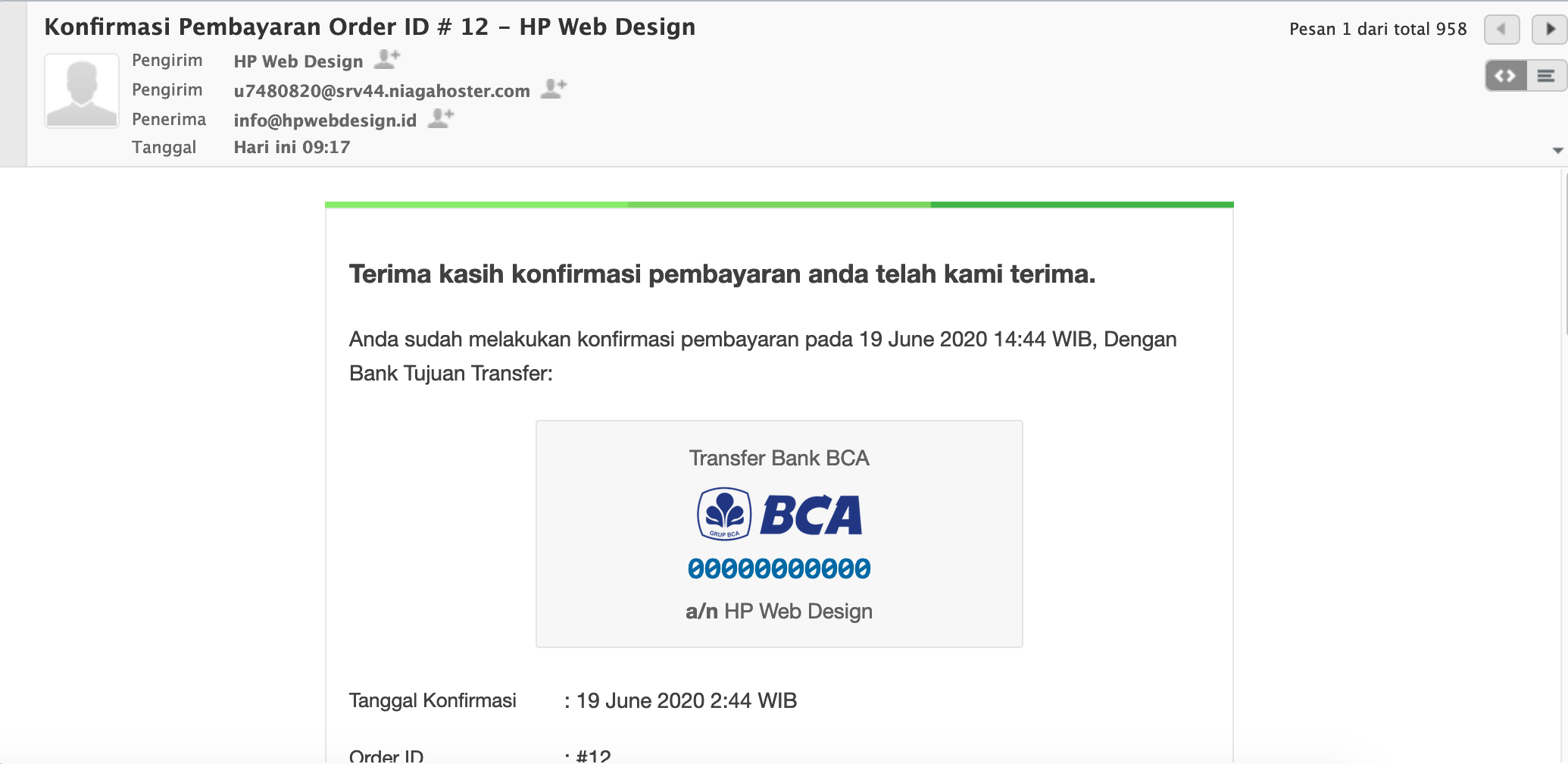Image resolution: width=1568 pixels, height=764 pixels.
Task: Click the subject Konfirmasi Pembayaran Order ID
Action: click(370, 27)
